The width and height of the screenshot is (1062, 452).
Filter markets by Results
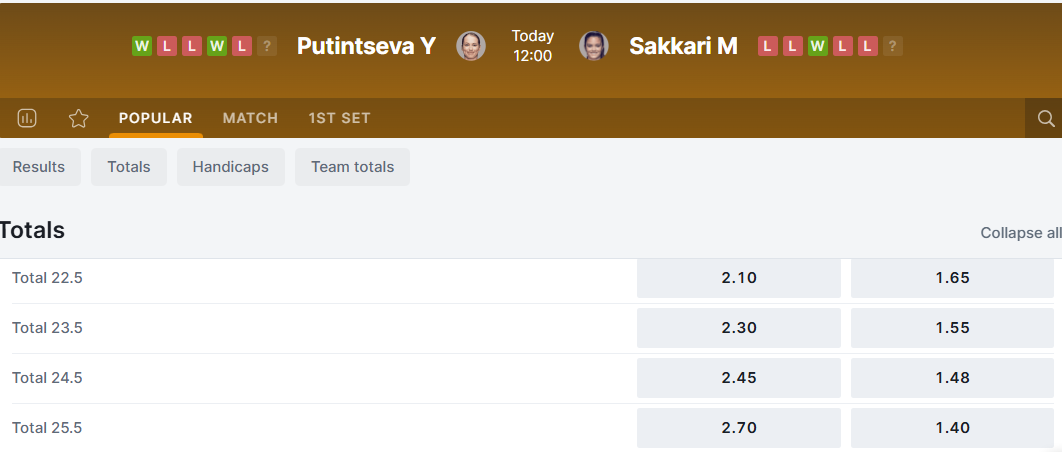pos(39,167)
